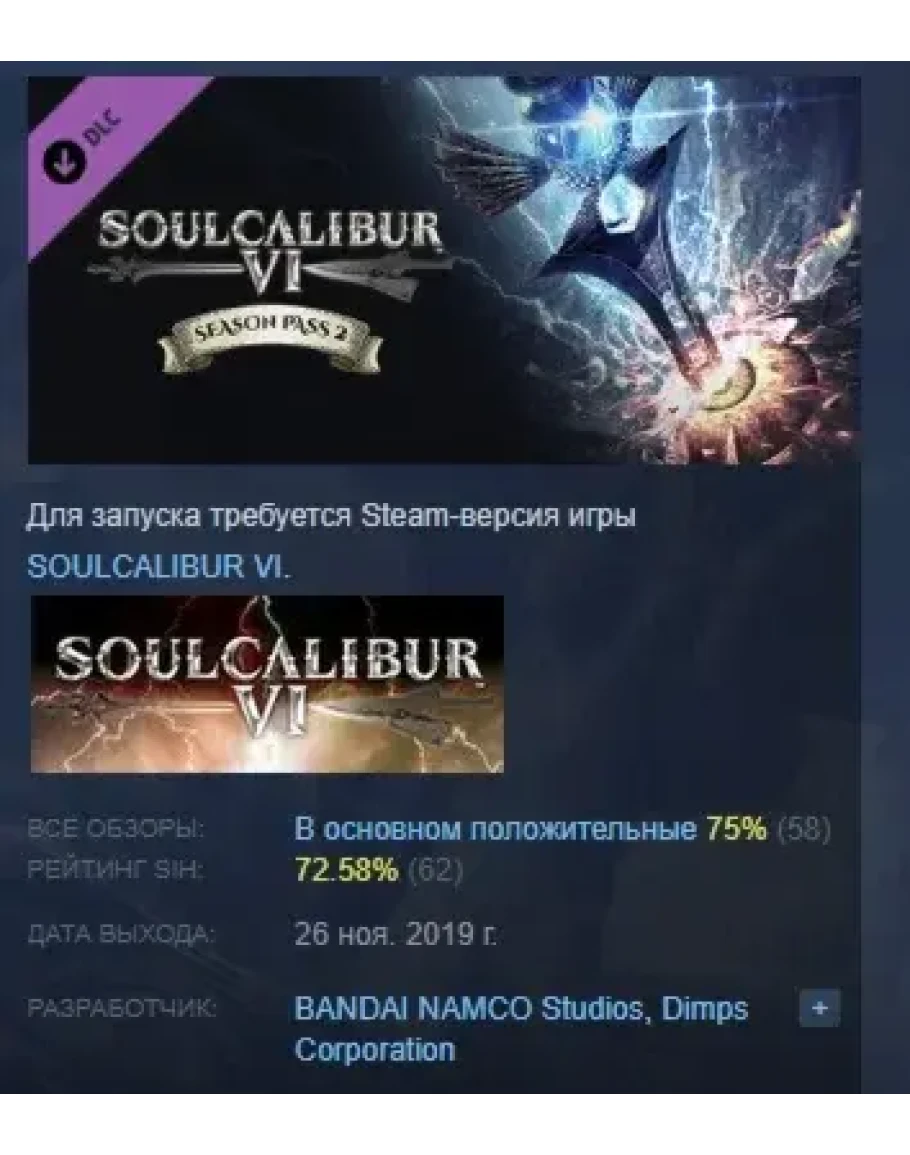This screenshot has height=1155, width=910.
Task: Click the 'РЕЙТИНГ SIH' label
Action: 114,870
